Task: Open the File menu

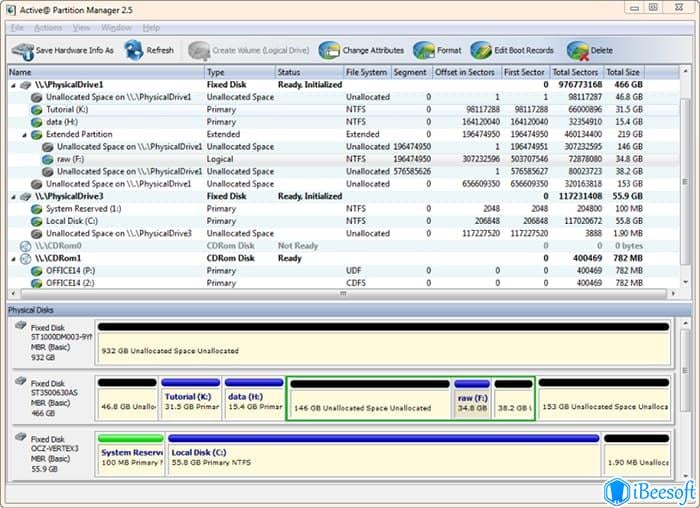Action: click(17, 28)
